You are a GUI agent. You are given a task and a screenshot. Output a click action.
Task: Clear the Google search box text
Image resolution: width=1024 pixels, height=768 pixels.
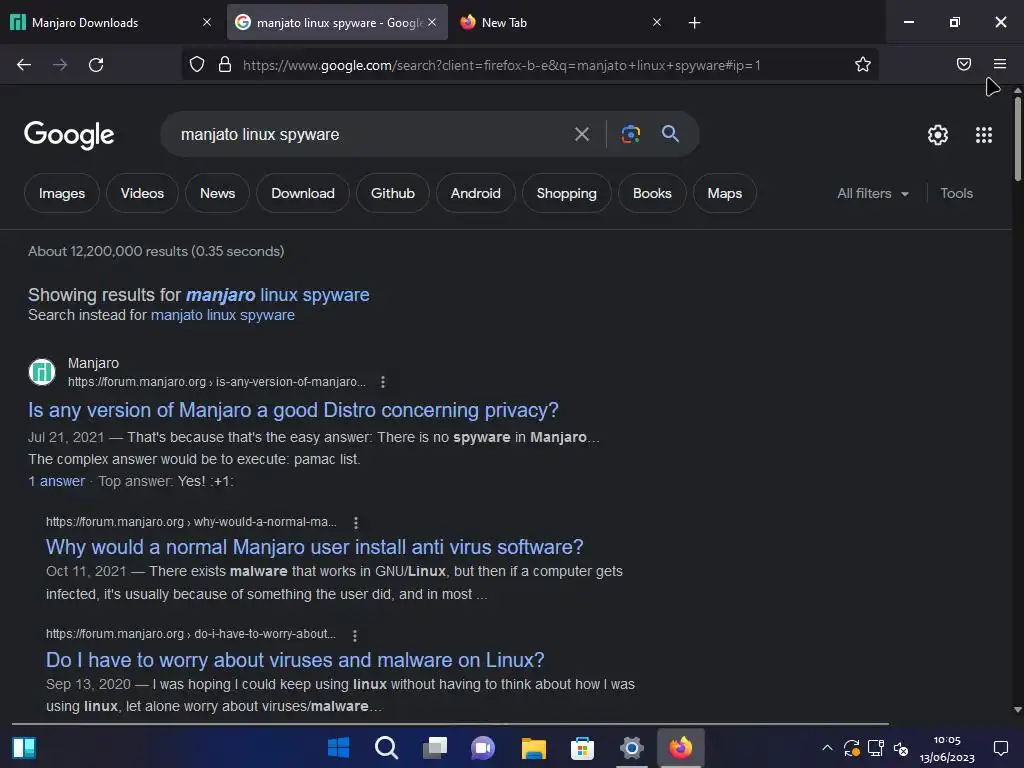coord(581,135)
